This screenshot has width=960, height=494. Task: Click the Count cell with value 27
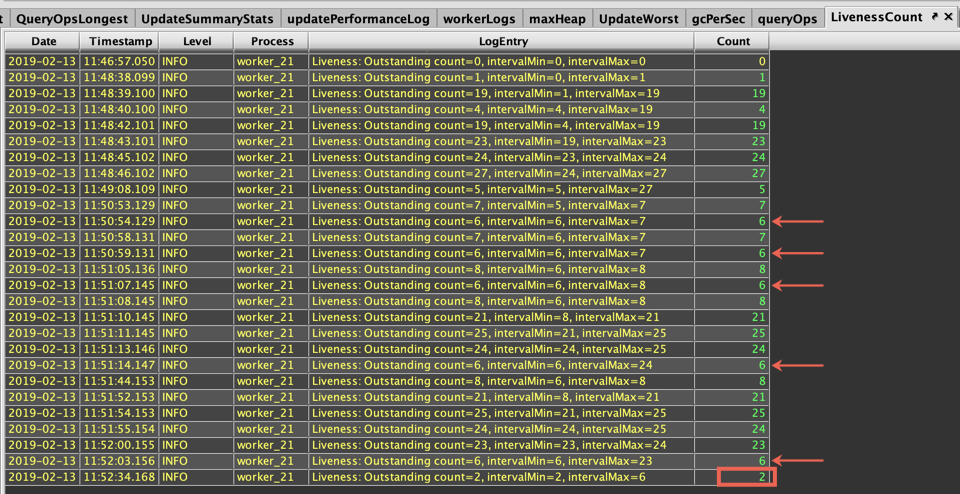(732, 173)
